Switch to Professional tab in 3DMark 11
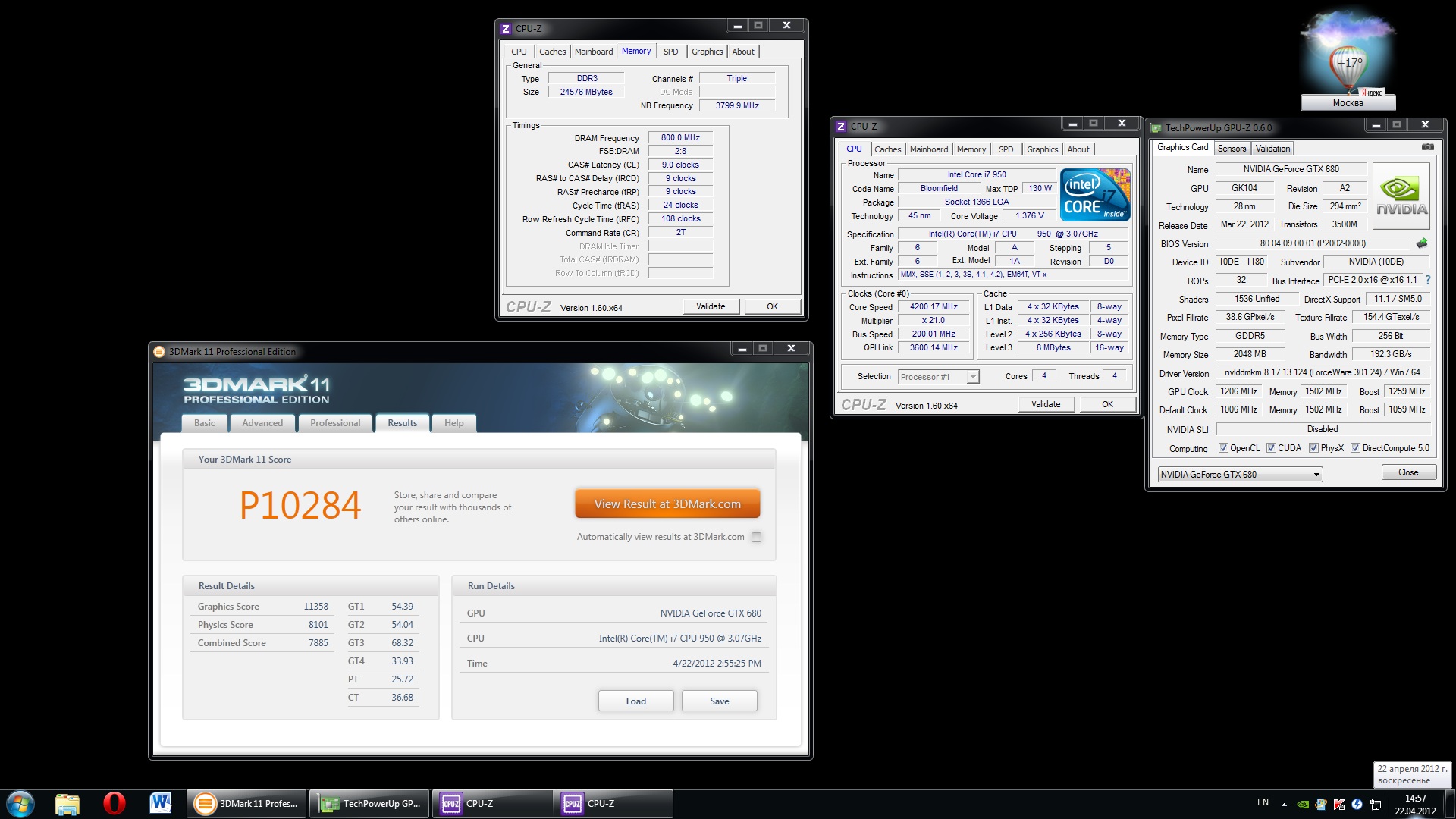1456x819 pixels. tap(335, 423)
